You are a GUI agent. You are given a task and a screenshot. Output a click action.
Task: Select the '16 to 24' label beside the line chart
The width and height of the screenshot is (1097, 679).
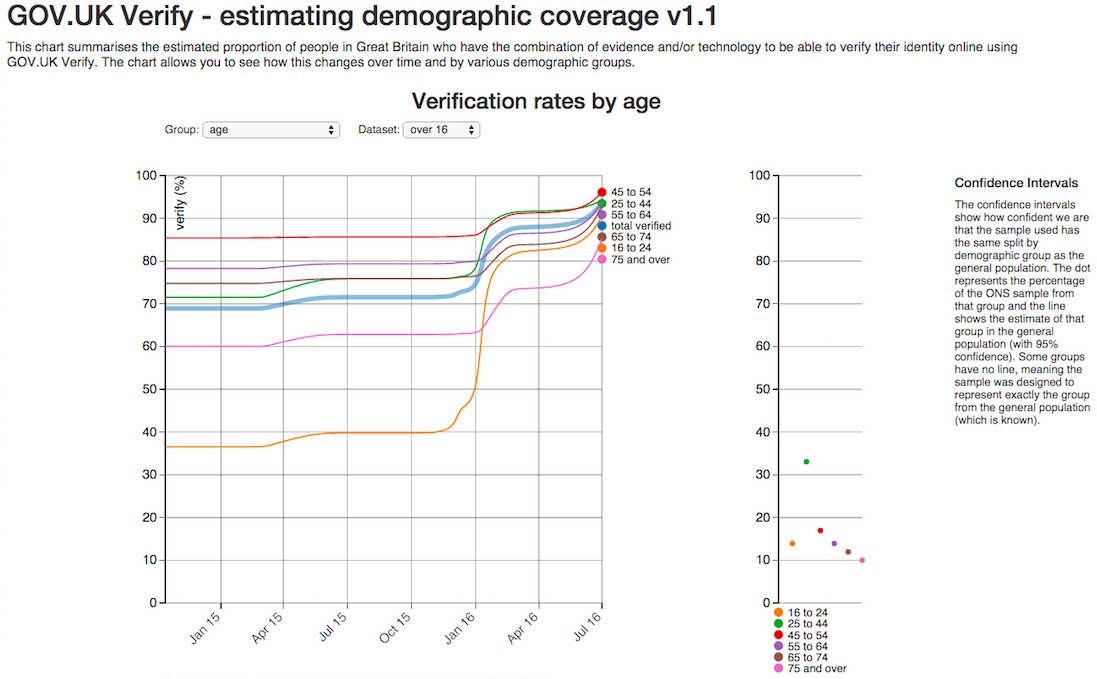click(x=631, y=248)
